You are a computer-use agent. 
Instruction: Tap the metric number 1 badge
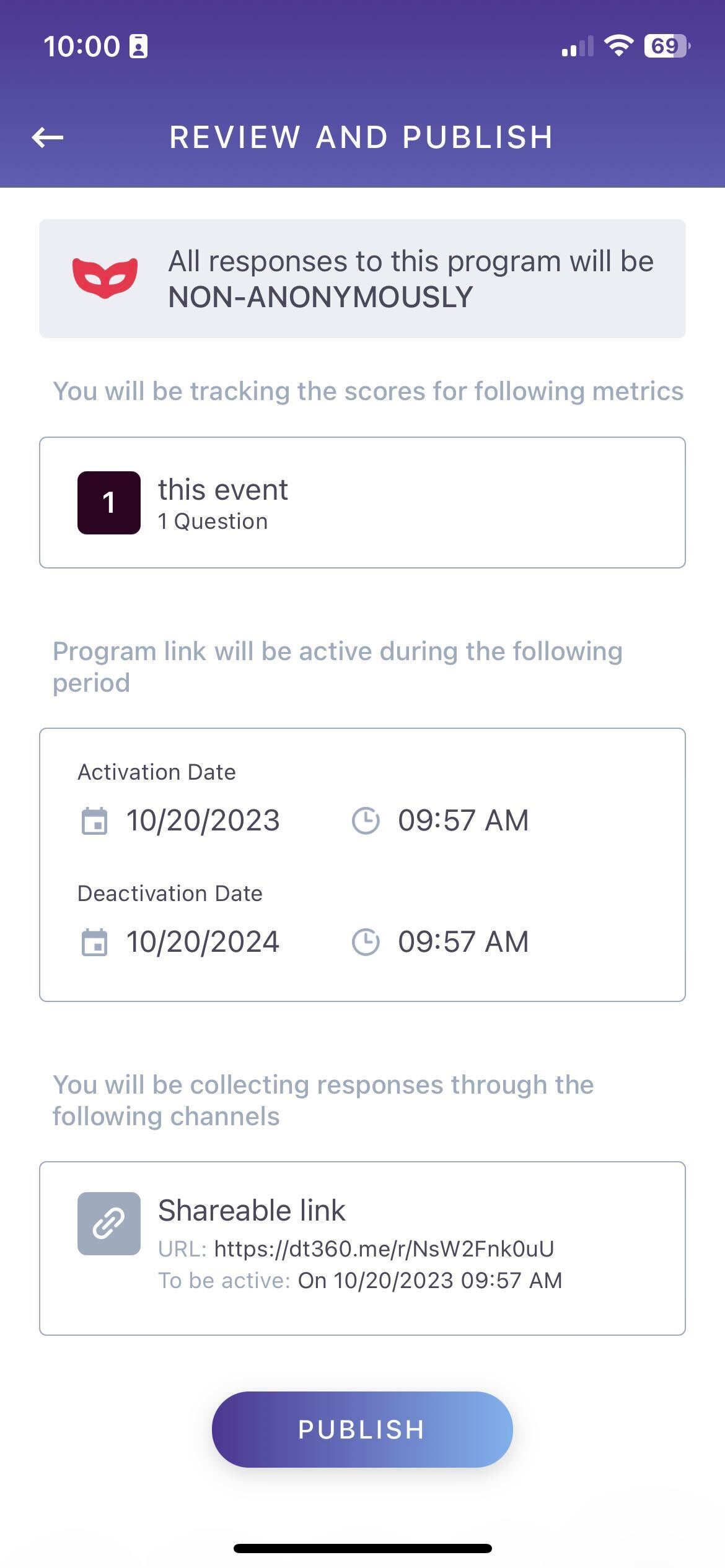click(x=109, y=502)
